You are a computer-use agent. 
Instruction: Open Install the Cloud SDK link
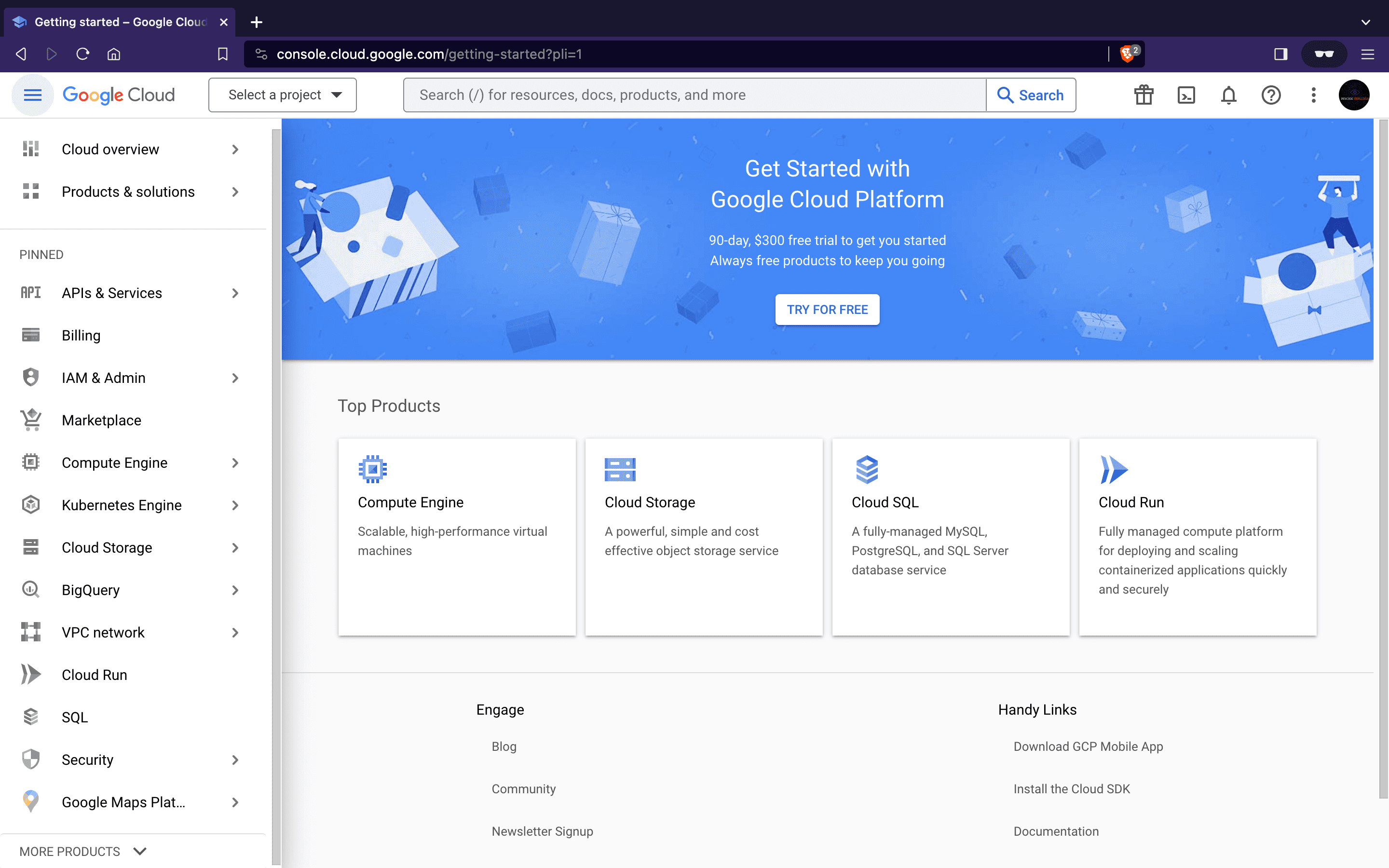tap(1071, 789)
